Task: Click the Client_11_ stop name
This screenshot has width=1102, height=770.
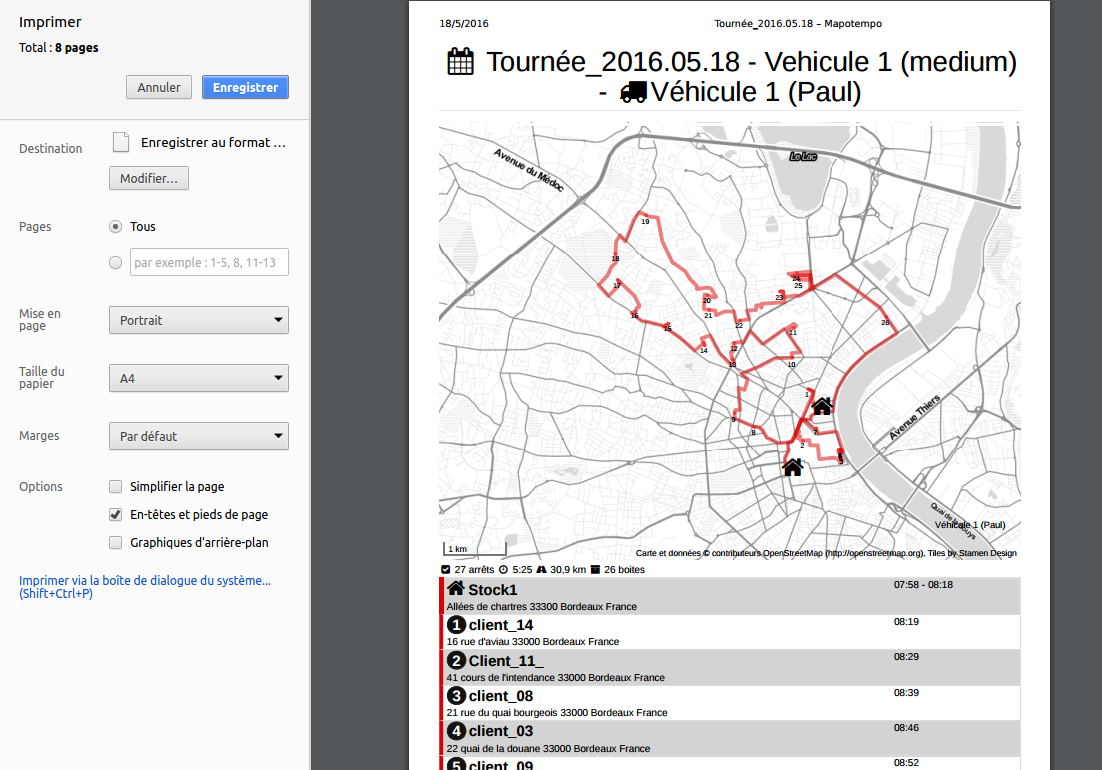Action: [x=506, y=660]
